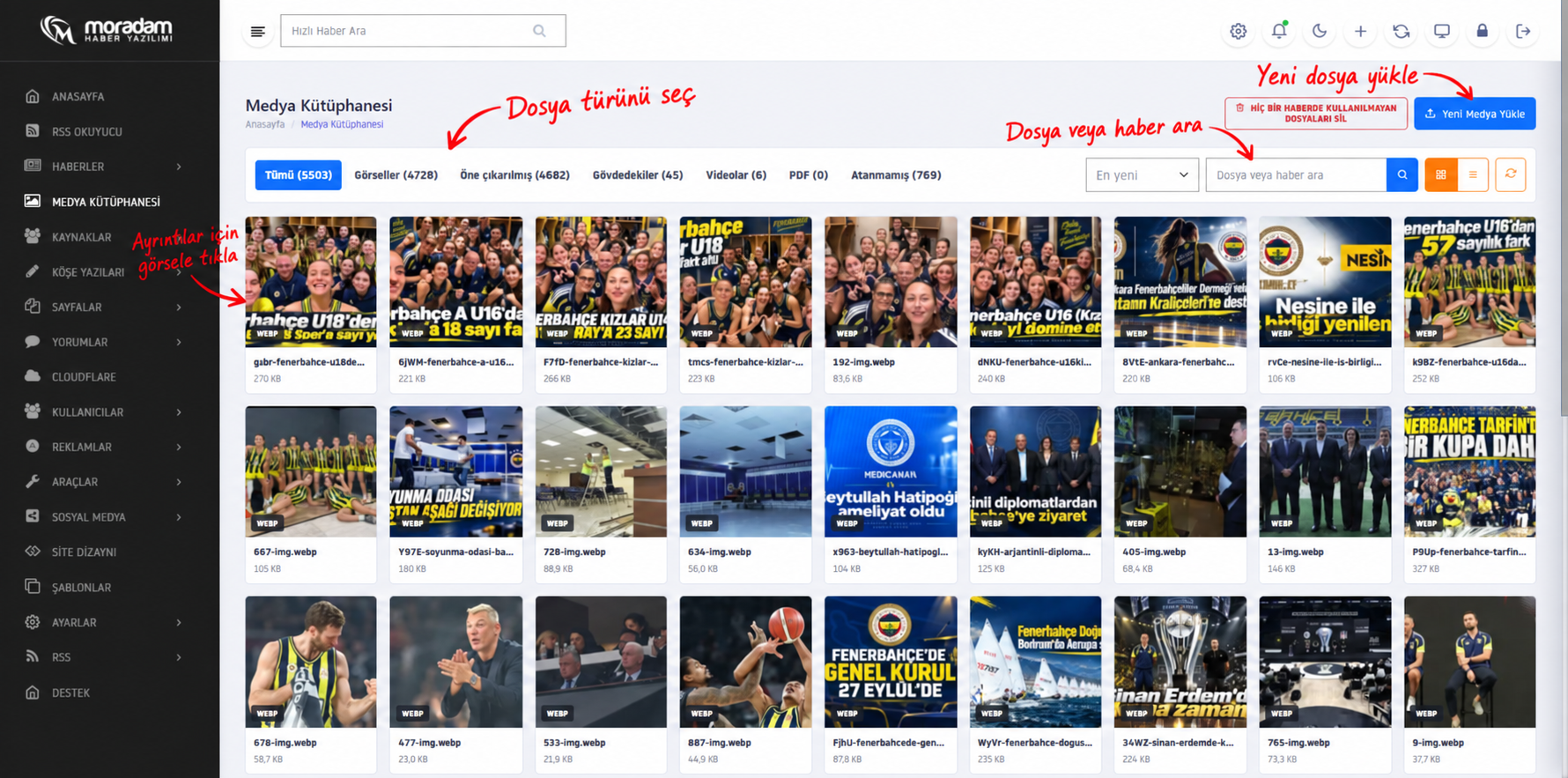Screen dimensions: 1568x778
Task: Open the 887-img.webp thumbnail
Action: (745, 662)
